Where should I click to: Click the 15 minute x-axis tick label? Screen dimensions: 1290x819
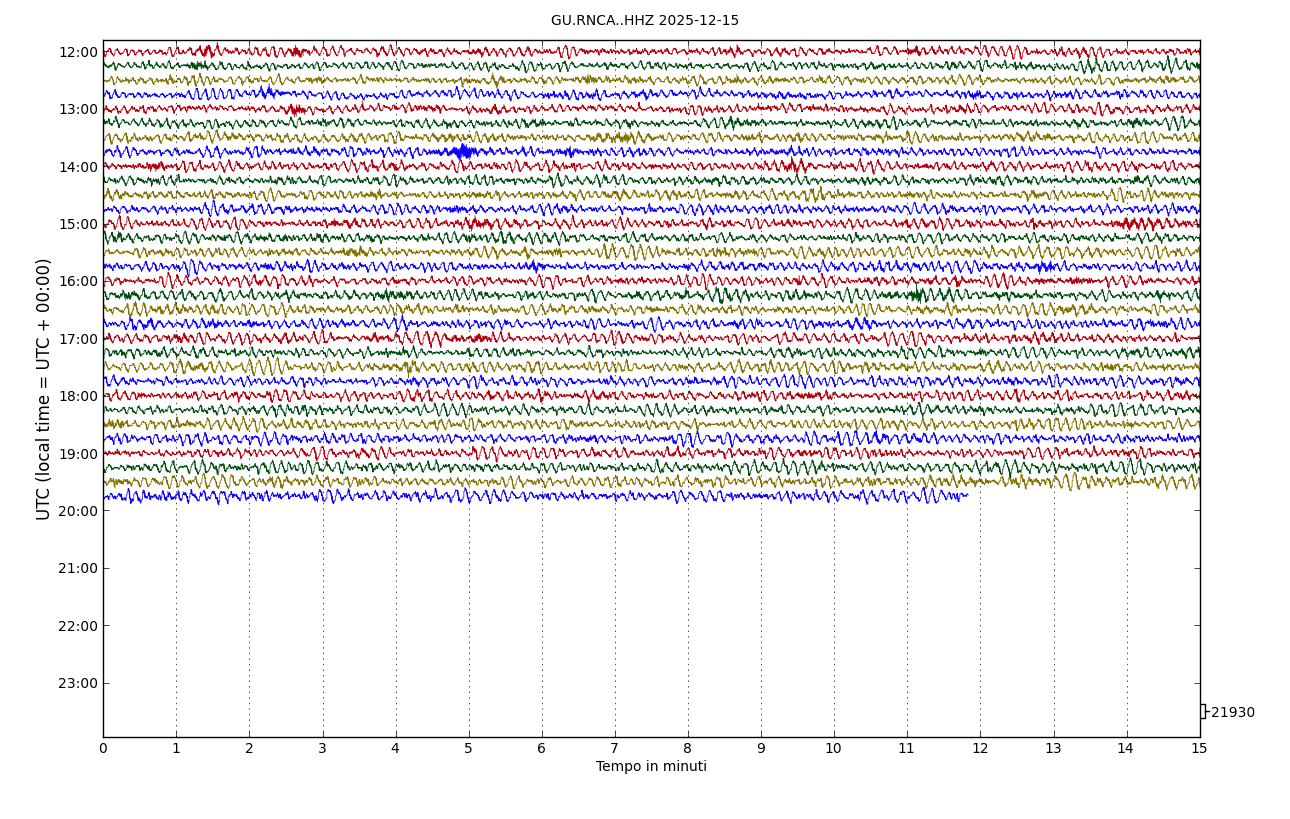pos(1199,749)
